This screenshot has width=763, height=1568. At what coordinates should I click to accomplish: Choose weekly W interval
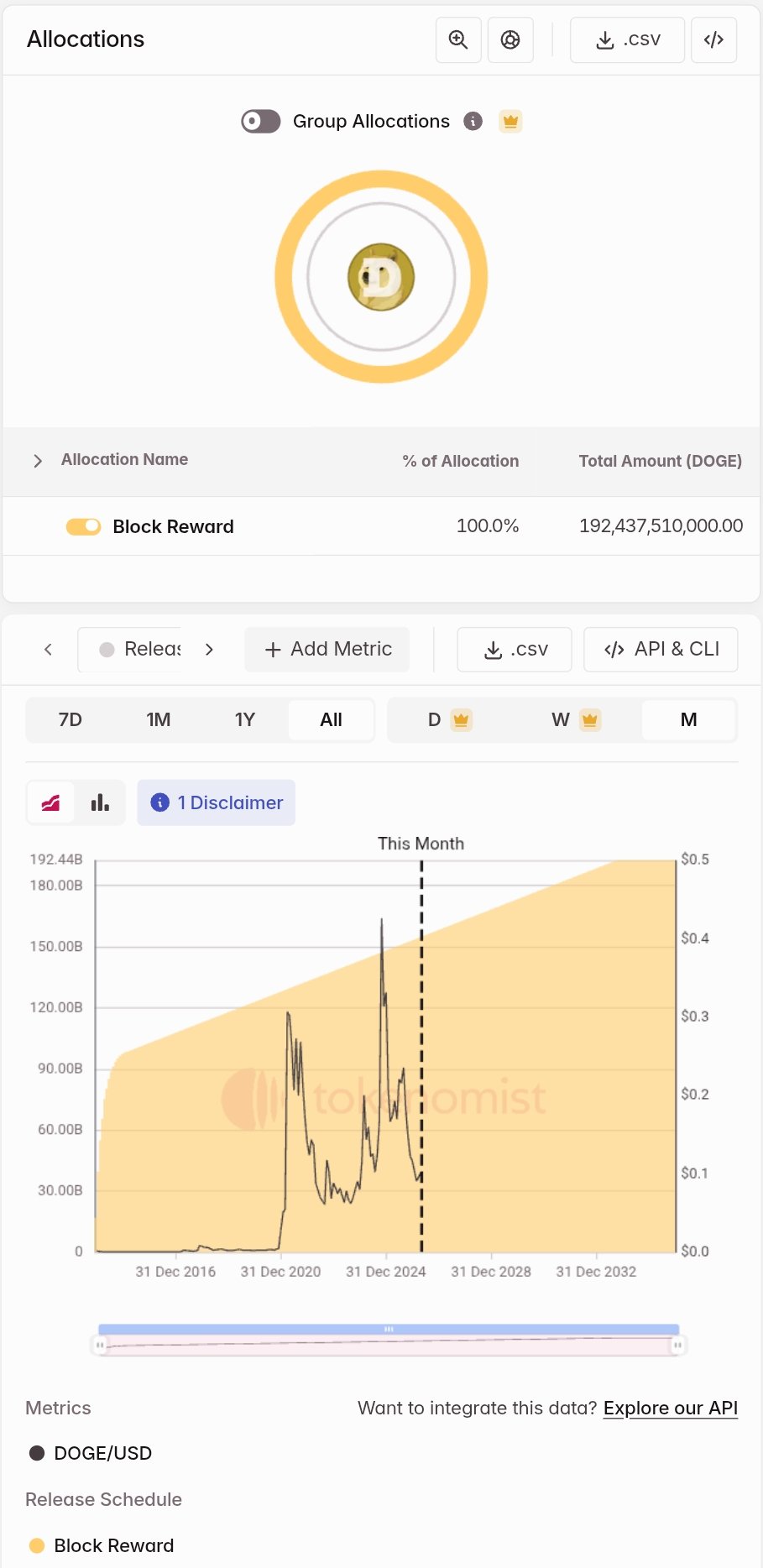(x=575, y=719)
